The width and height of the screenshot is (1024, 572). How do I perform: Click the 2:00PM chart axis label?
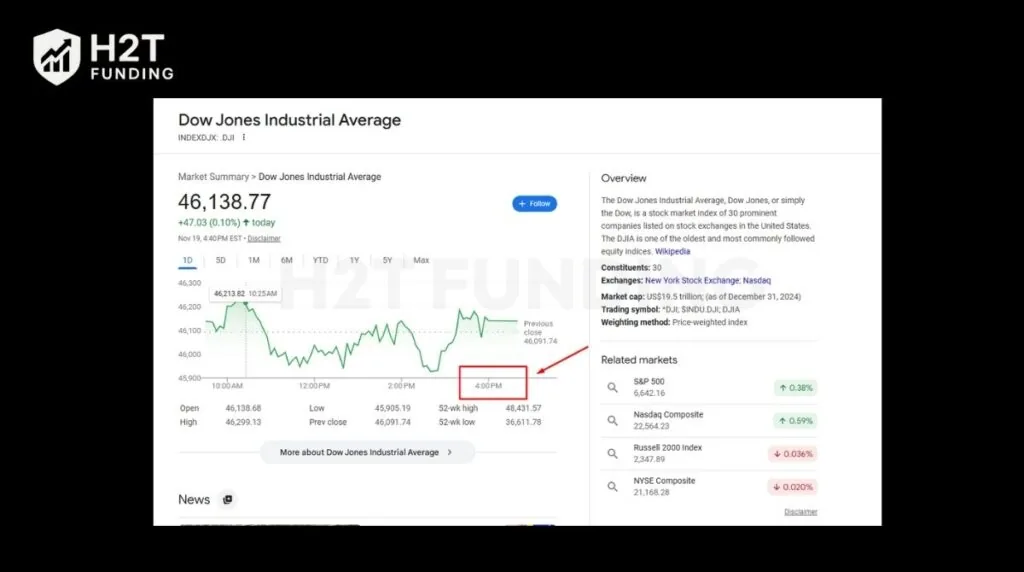pos(401,386)
